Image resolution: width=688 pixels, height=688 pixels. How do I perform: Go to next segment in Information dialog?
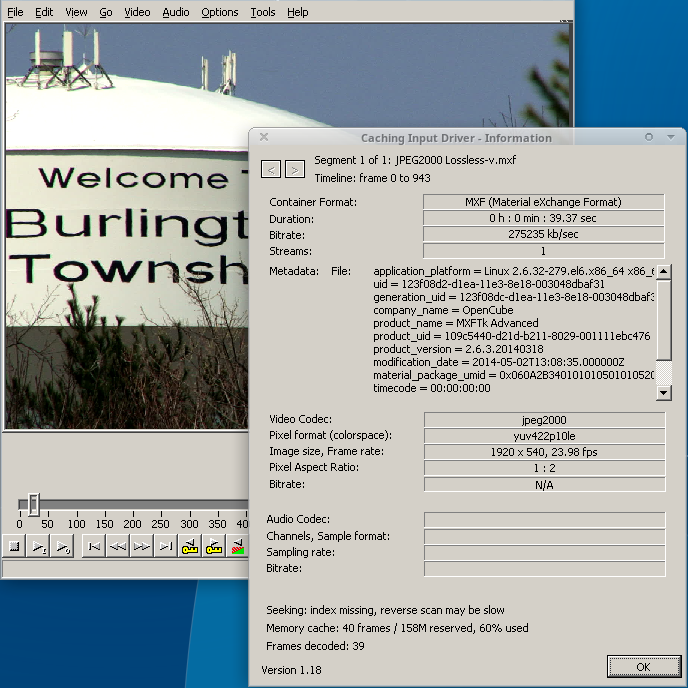pos(294,169)
